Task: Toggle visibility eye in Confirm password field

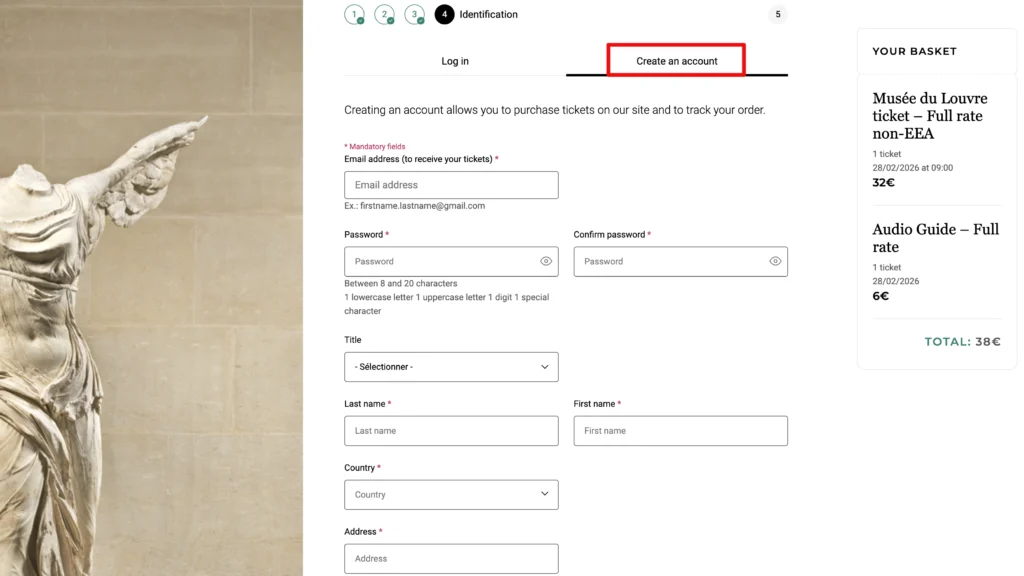Action: [775, 261]
